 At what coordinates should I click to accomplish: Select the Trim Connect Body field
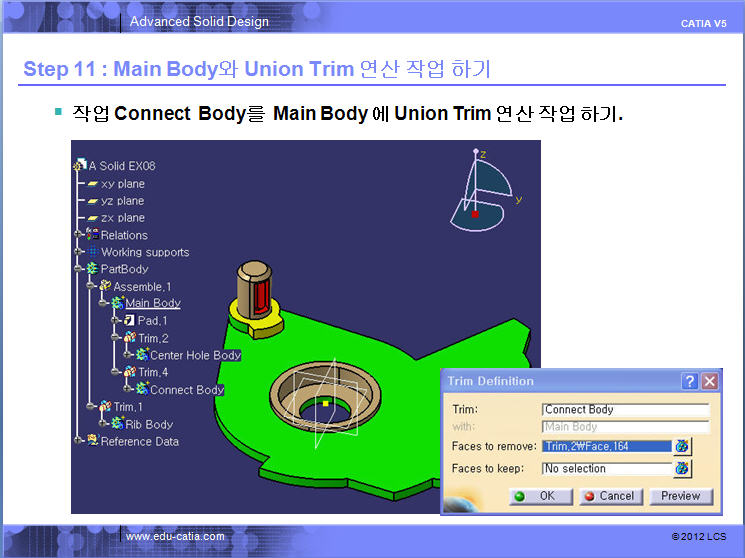(x=625, y=409)
